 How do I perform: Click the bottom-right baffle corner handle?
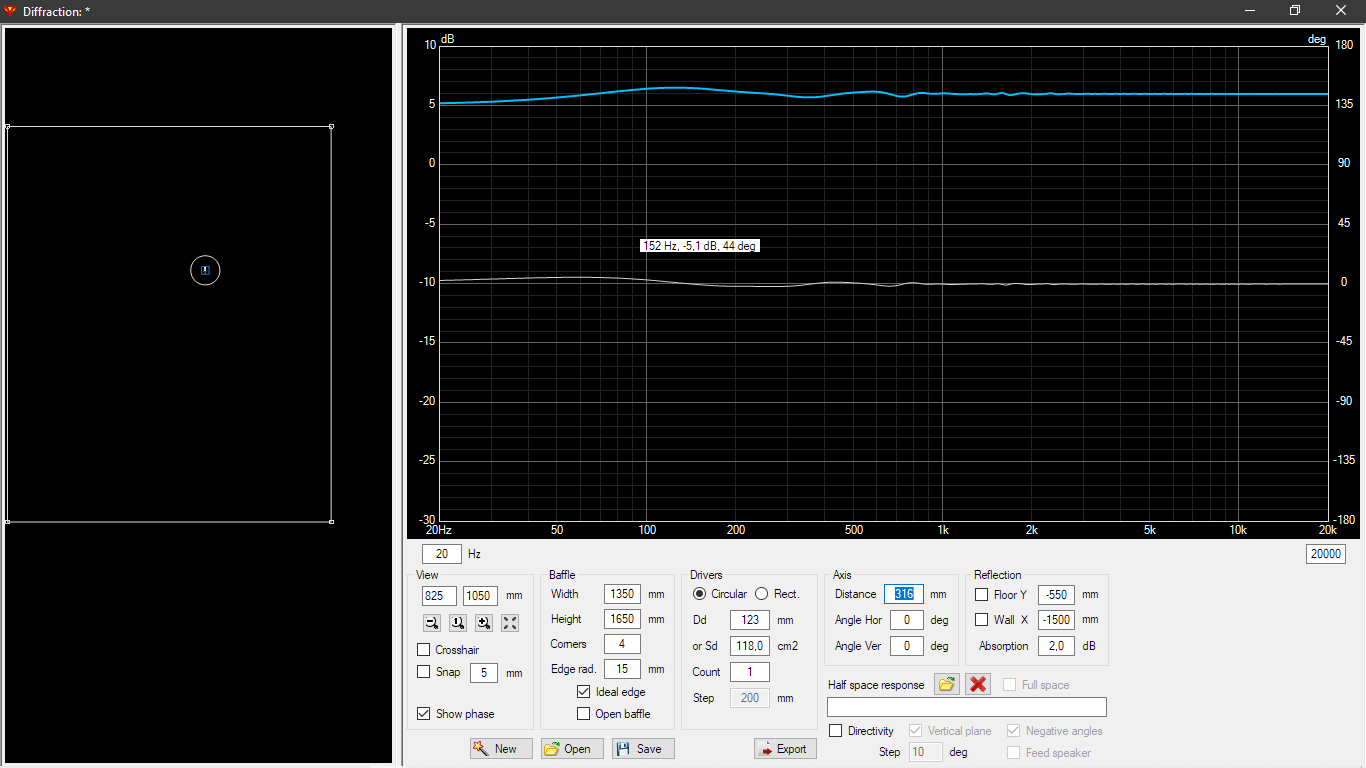[331, 521]
